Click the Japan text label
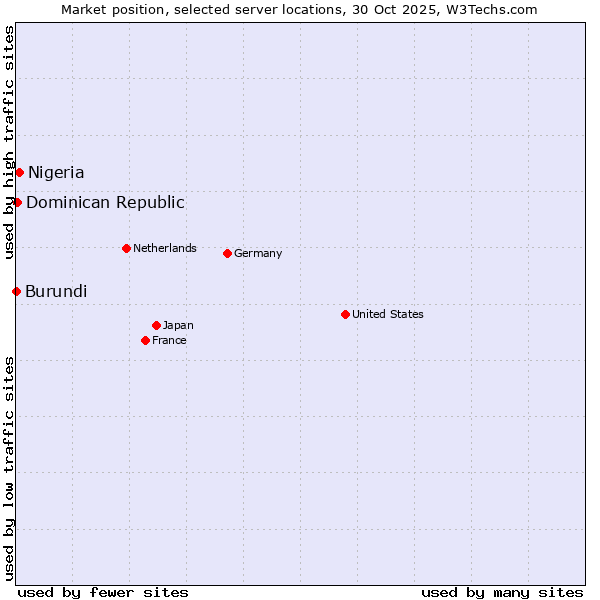This screenshot has height=600, width=600. coord(178,325)
